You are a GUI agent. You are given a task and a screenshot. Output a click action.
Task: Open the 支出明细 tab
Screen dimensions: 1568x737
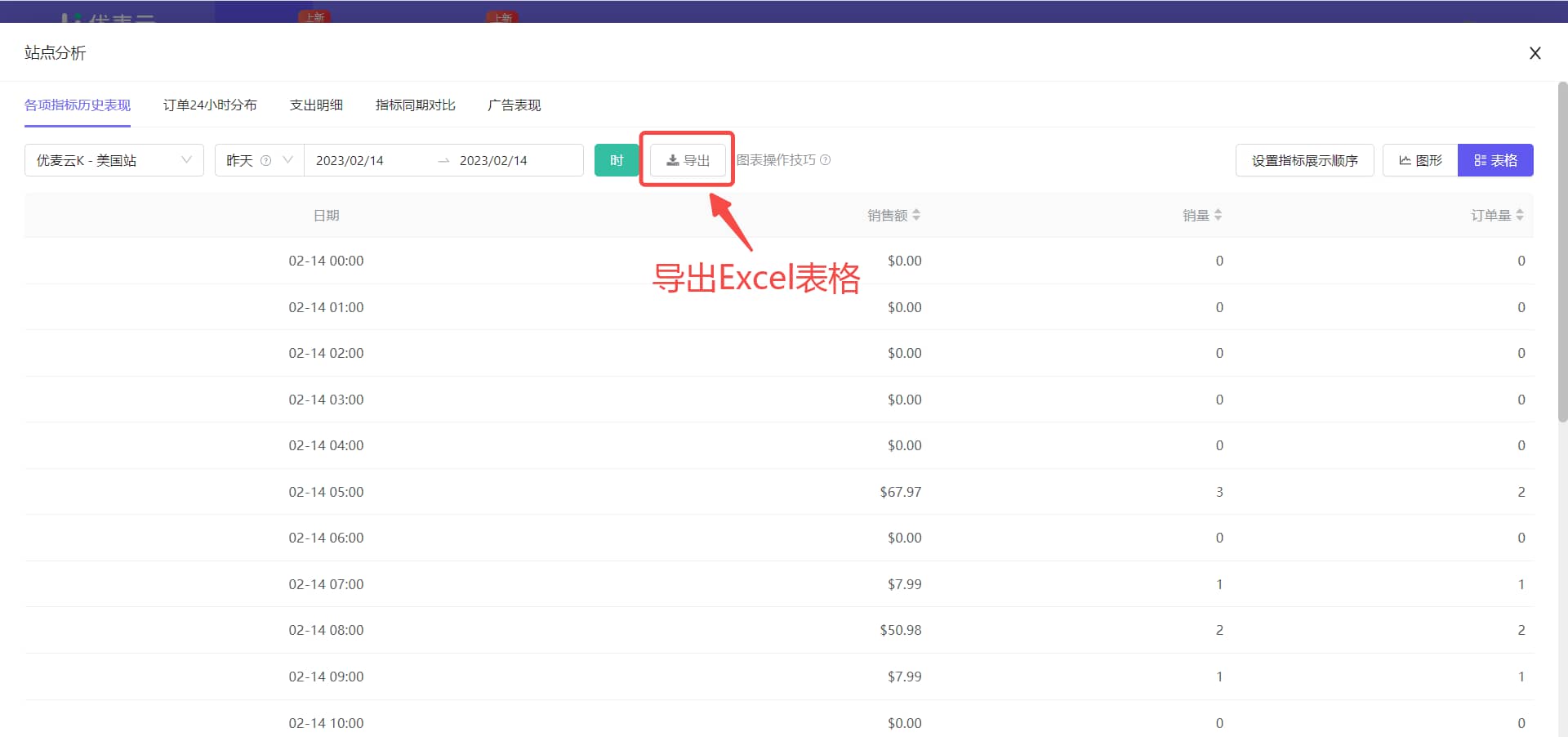(x=316, y=105)
